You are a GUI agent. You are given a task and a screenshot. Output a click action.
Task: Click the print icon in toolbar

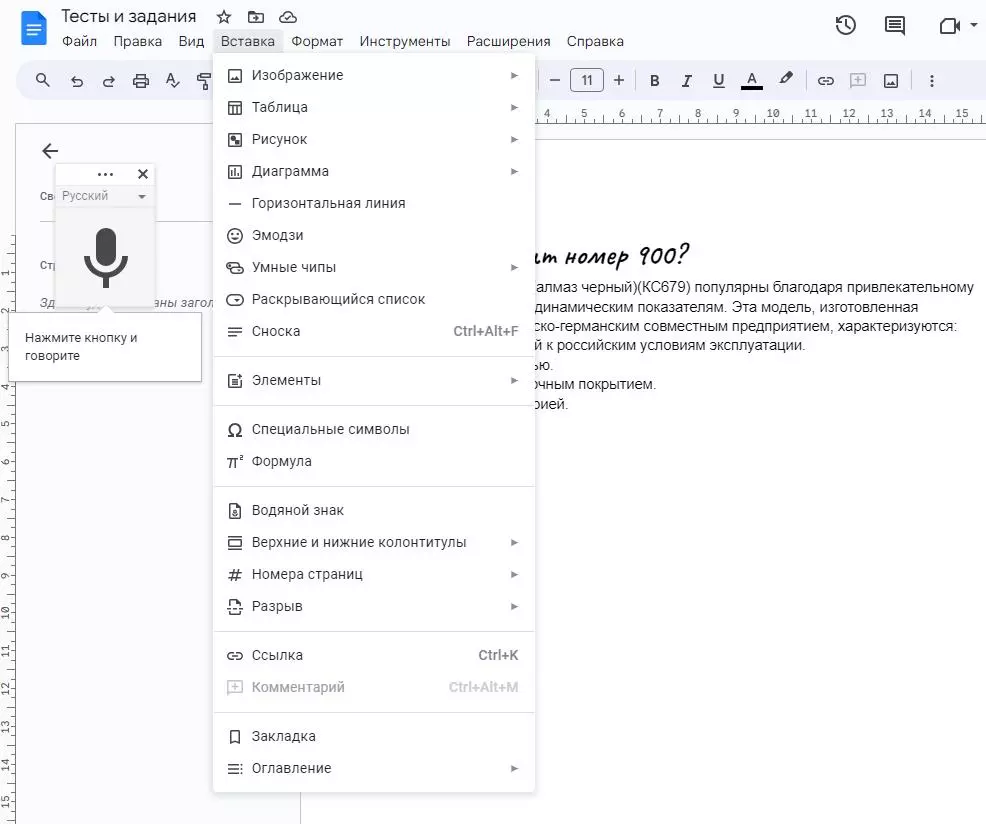[141, 81]
